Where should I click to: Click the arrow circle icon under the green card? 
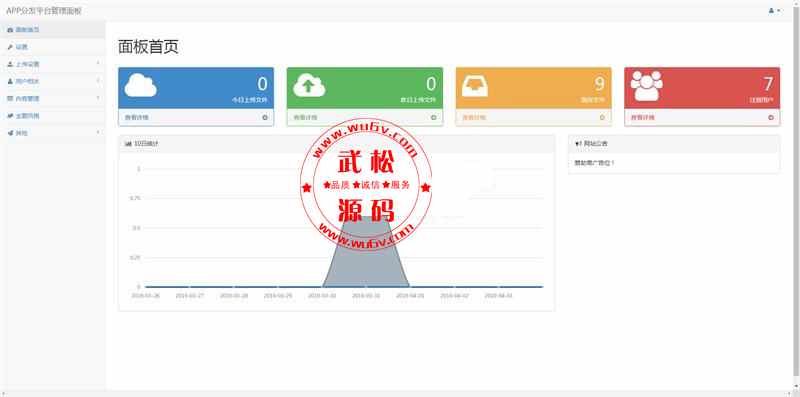[x=434, y=117]
